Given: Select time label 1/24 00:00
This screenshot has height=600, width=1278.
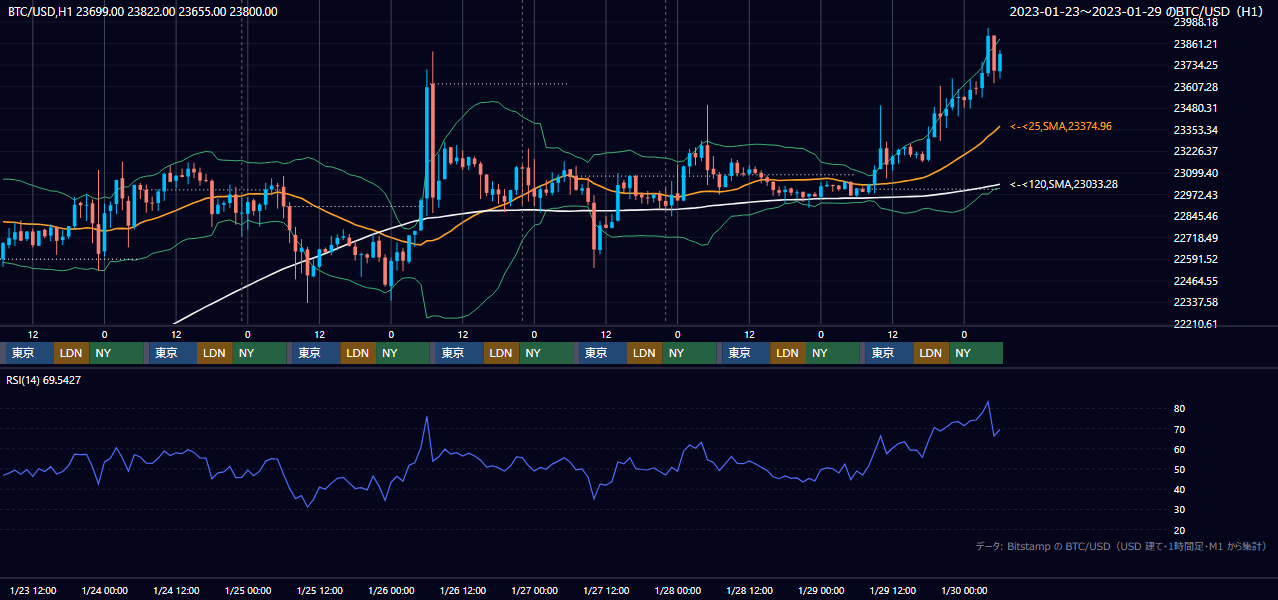Looking at the screenshot, I should pos(105,590).
